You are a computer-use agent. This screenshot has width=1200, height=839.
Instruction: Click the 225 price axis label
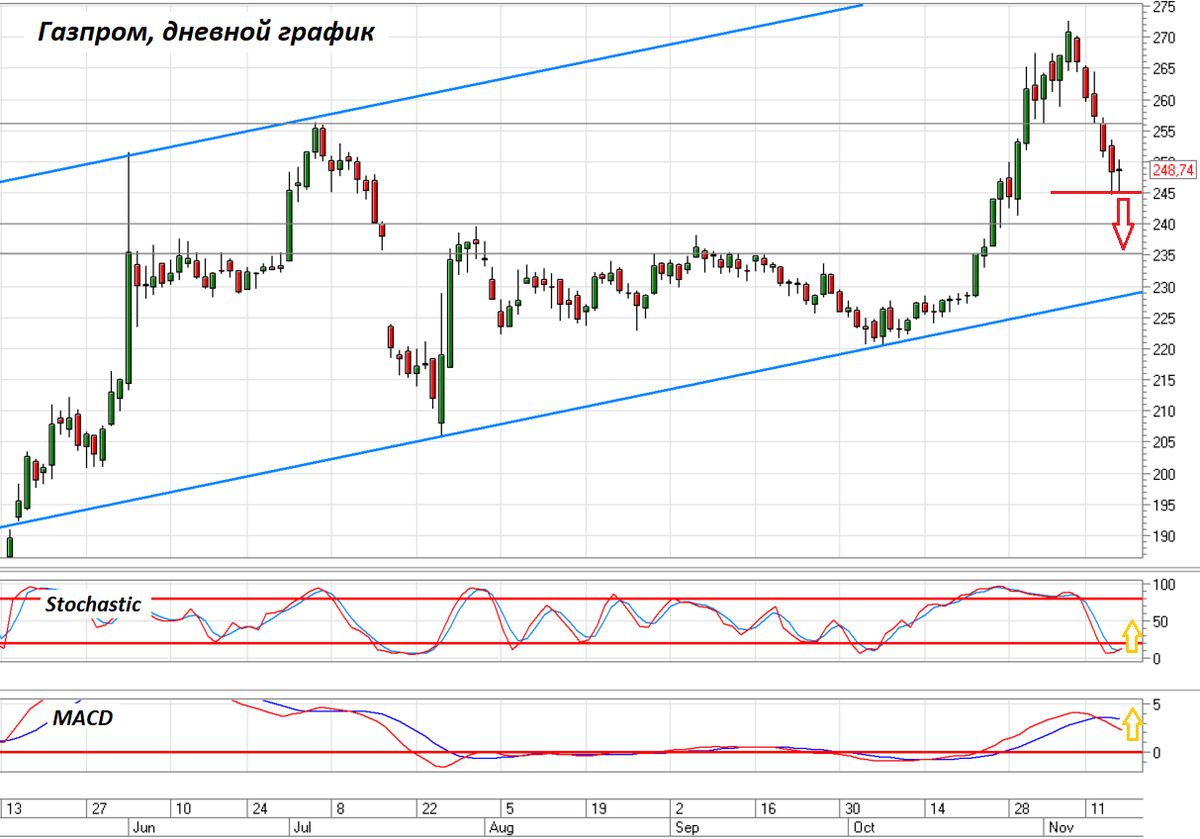[x=1163, y=318]
